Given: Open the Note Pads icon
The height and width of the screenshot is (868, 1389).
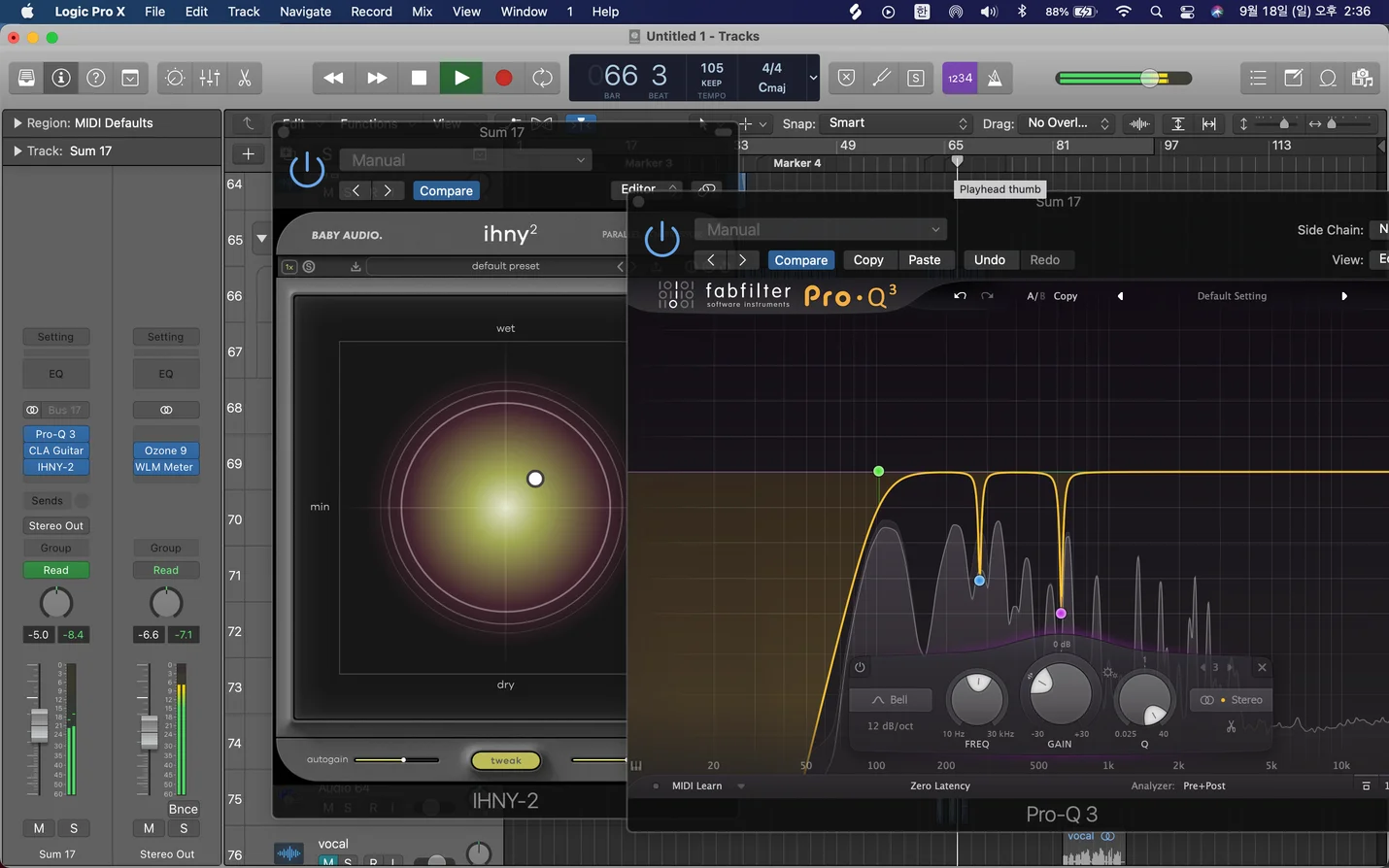Looking at the screenshot, I should tap(1293, 78).
